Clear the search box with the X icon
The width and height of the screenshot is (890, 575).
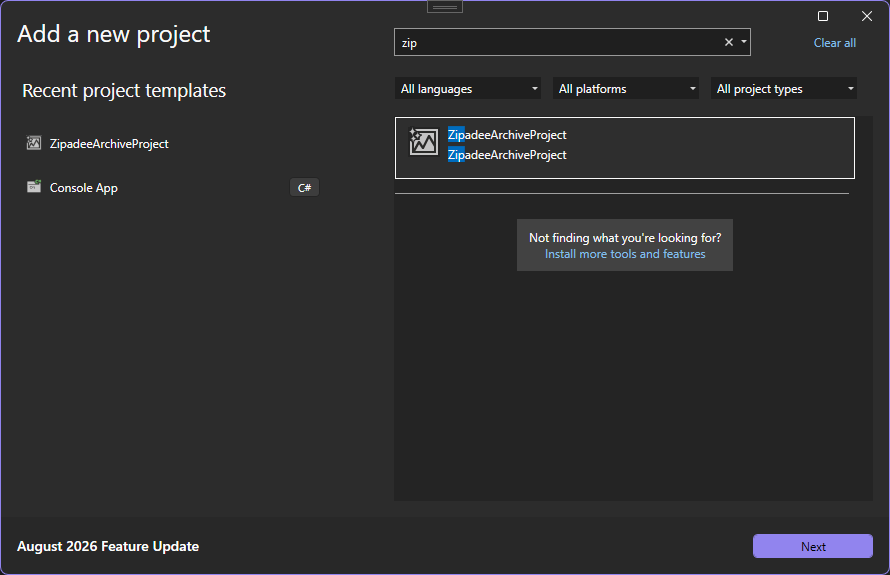point(729,42)
